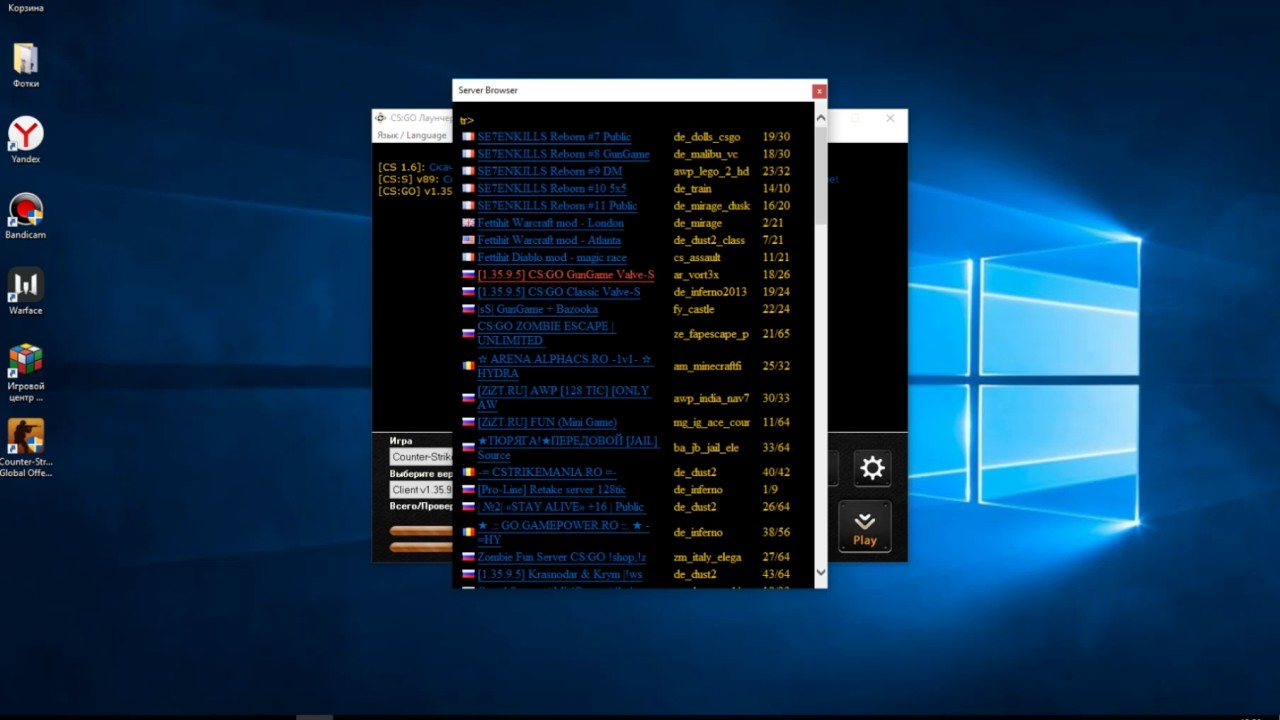
Task: Open SE7ENKILLS Reborn #7 Public server link
Action: point(554,137)
